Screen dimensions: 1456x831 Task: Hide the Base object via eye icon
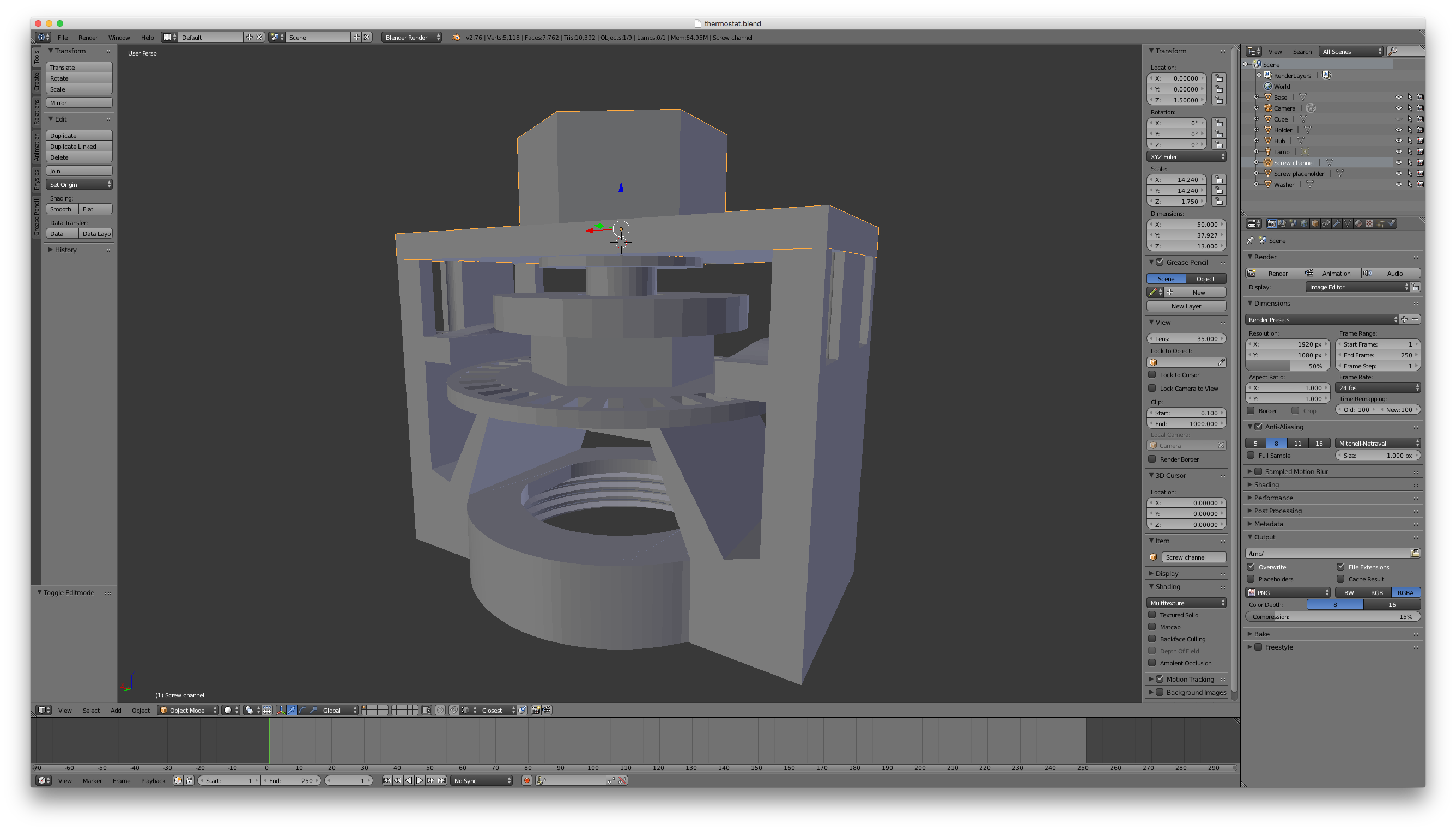click(1398, 97)
